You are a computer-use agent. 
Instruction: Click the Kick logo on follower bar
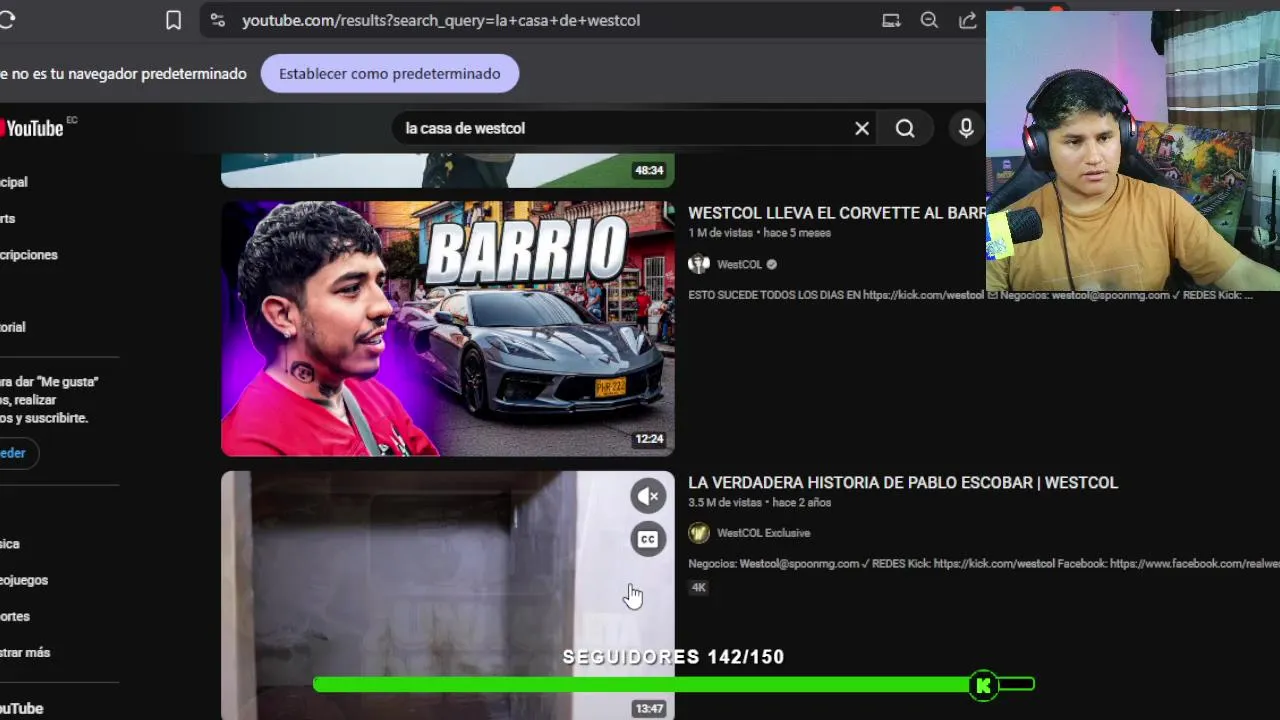984,685
